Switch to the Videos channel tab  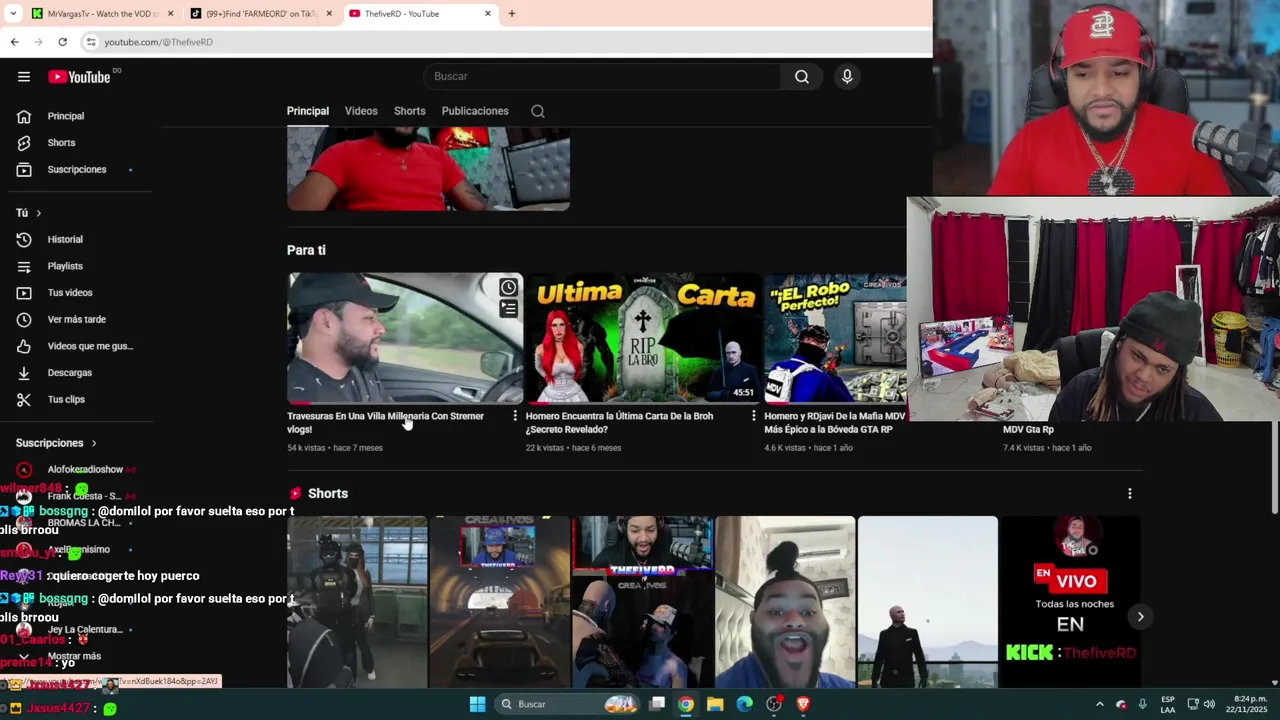tap(361, 111)
